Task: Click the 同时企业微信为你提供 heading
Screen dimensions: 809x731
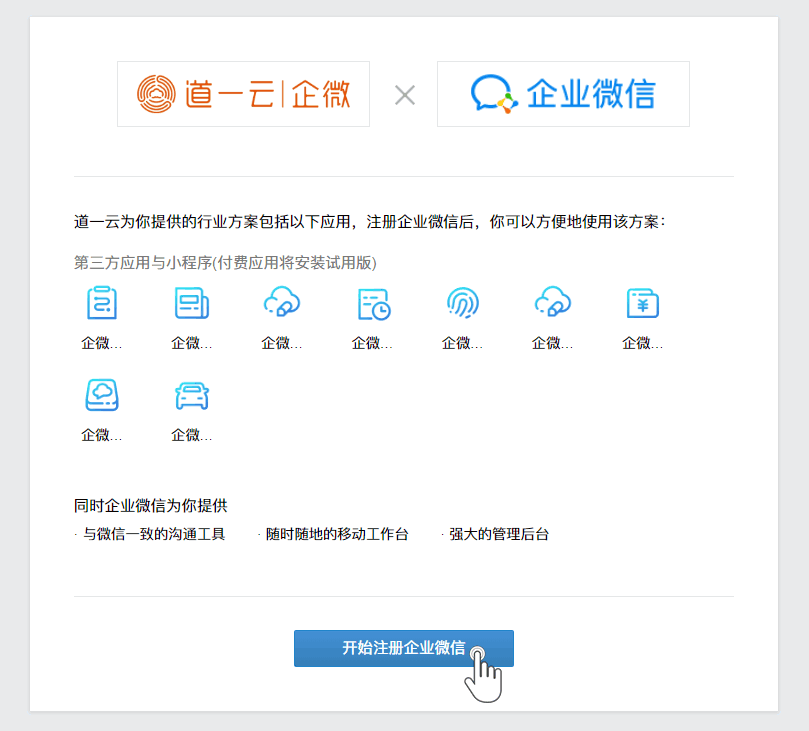Action: (150, 505)
